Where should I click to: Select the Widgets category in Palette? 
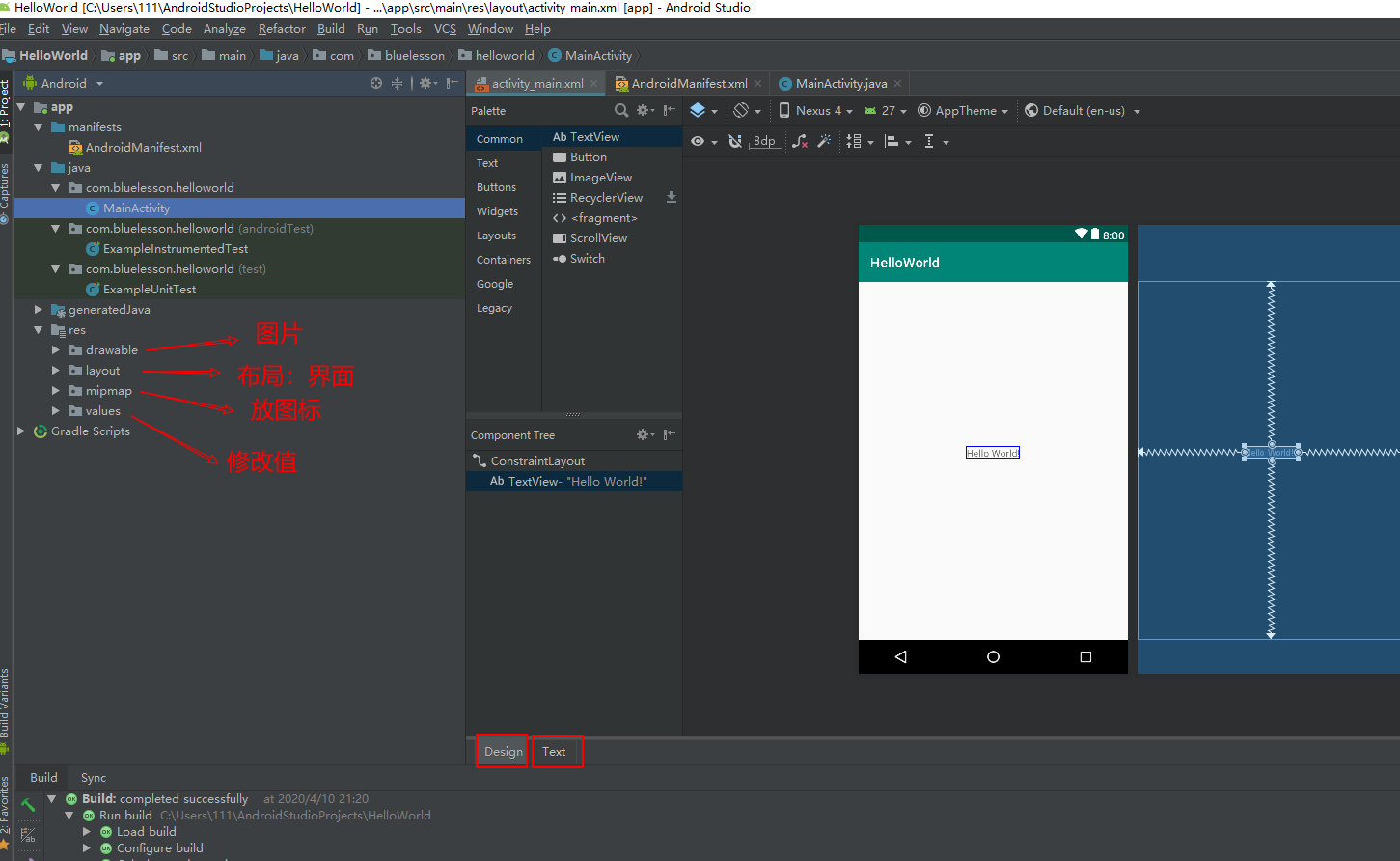point(497,211)
